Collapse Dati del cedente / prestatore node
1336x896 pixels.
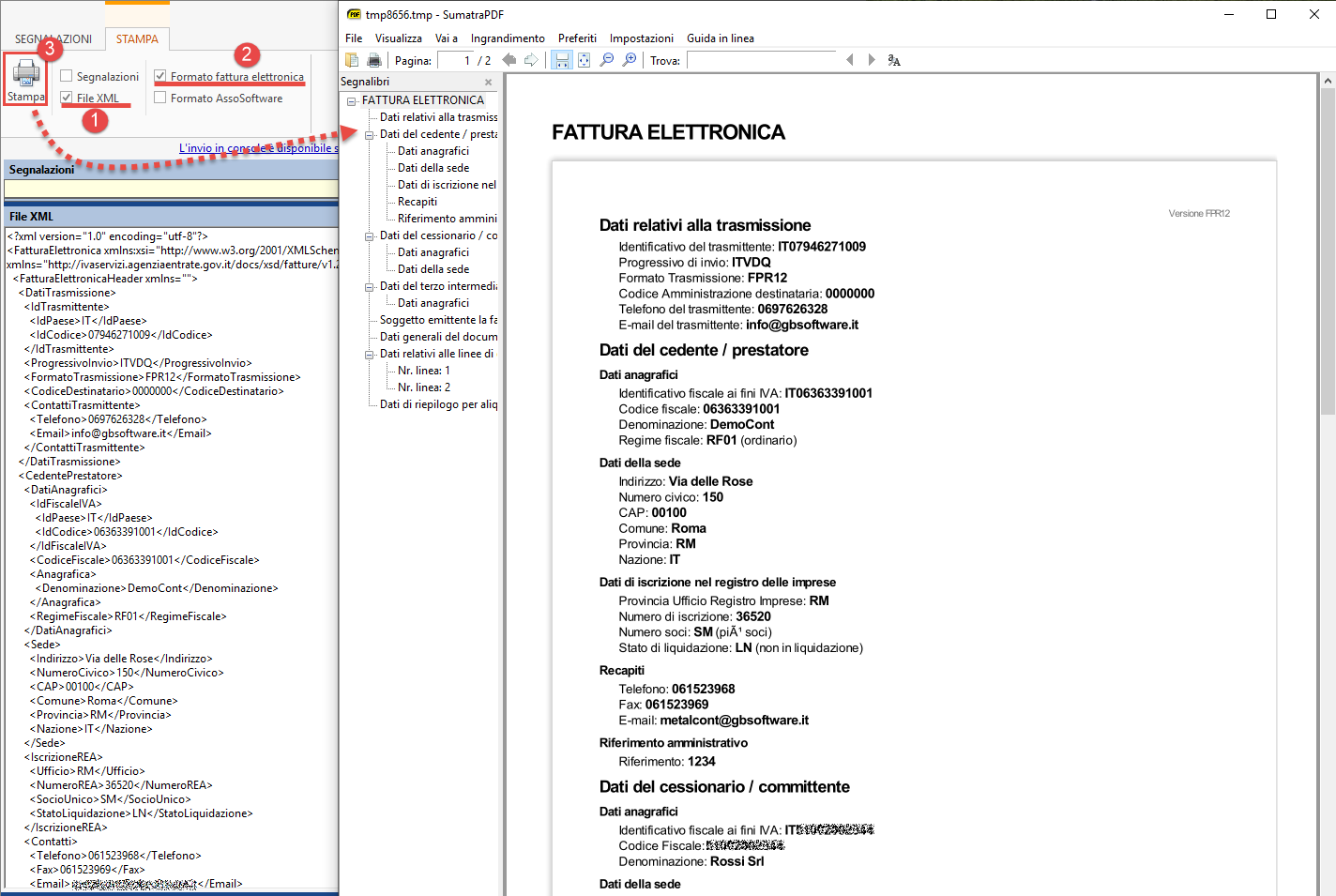(370, 134)
